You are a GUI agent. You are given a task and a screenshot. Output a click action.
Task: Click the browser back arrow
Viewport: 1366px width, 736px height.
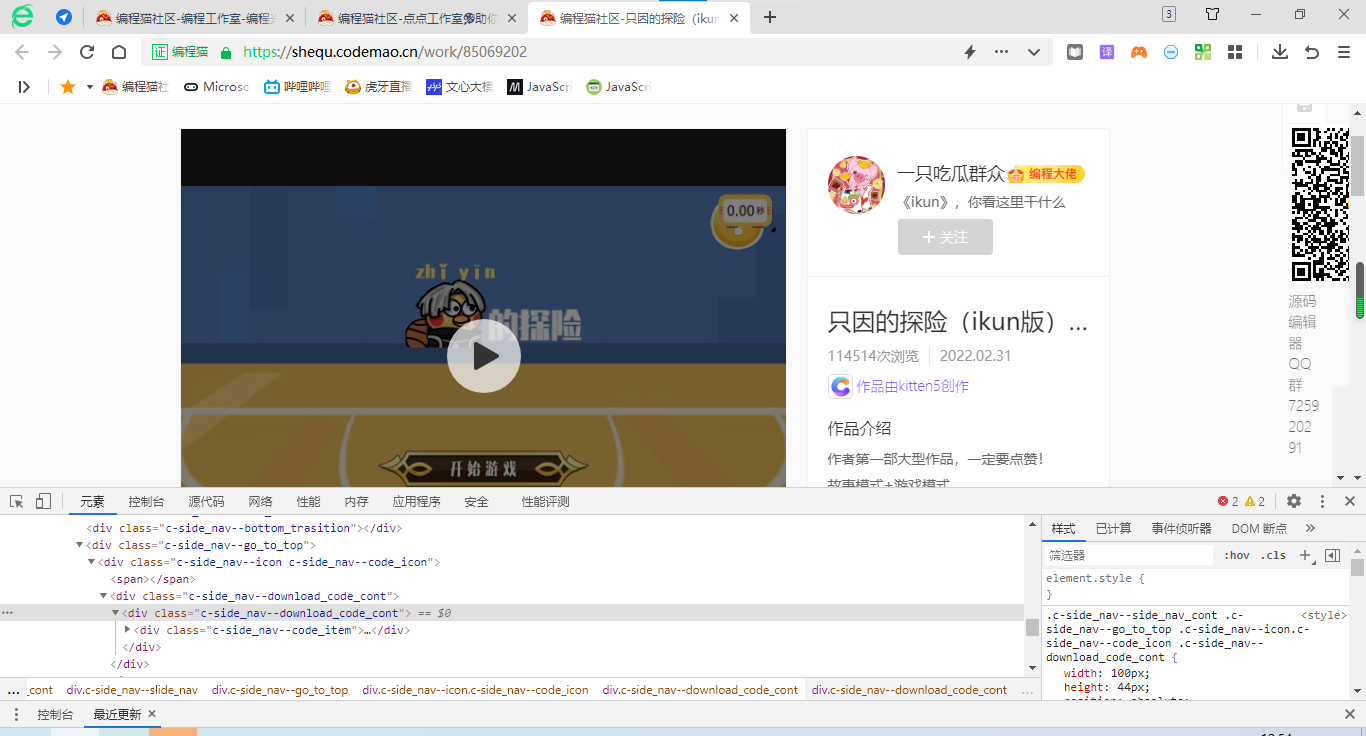pyautogui.click(x=22, y=52)
